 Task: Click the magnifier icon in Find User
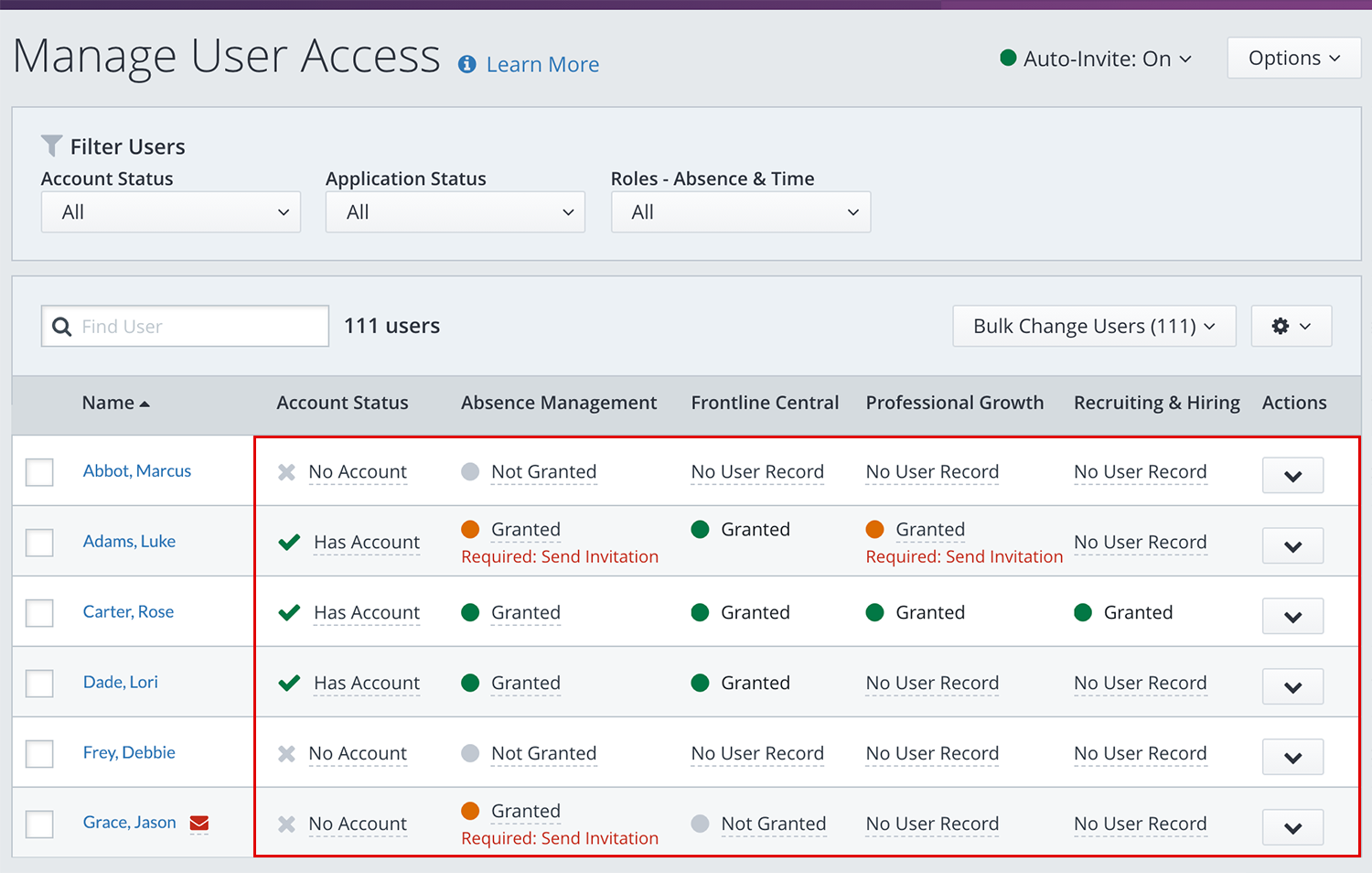click(x=62, y=327)
